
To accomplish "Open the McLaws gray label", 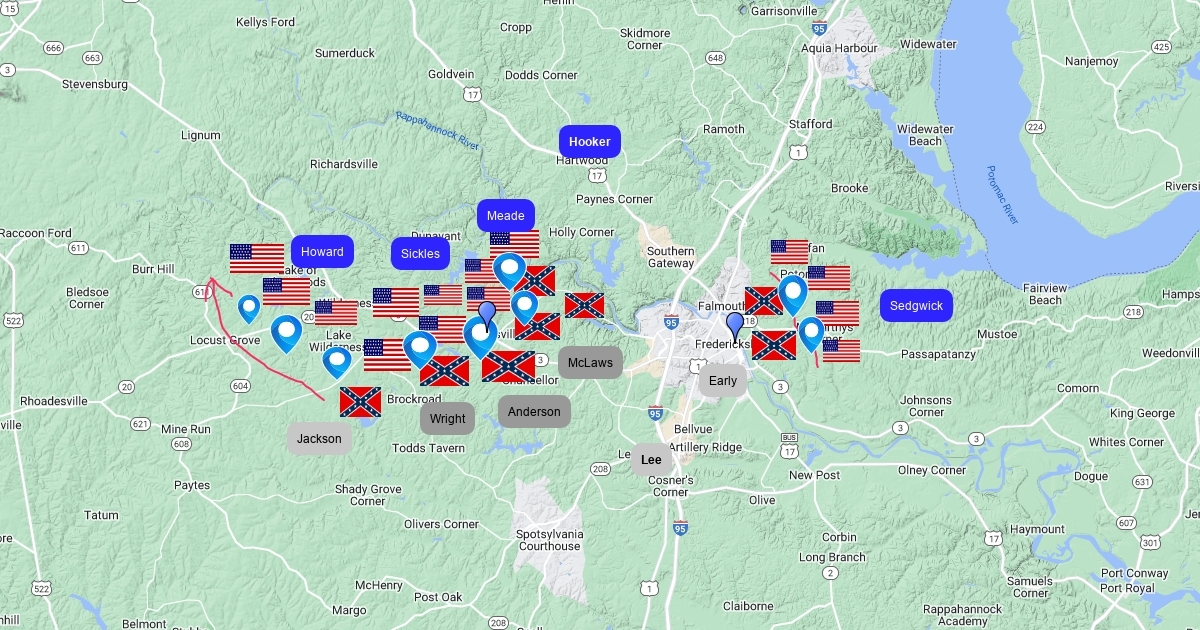I will tap(590, 363).
